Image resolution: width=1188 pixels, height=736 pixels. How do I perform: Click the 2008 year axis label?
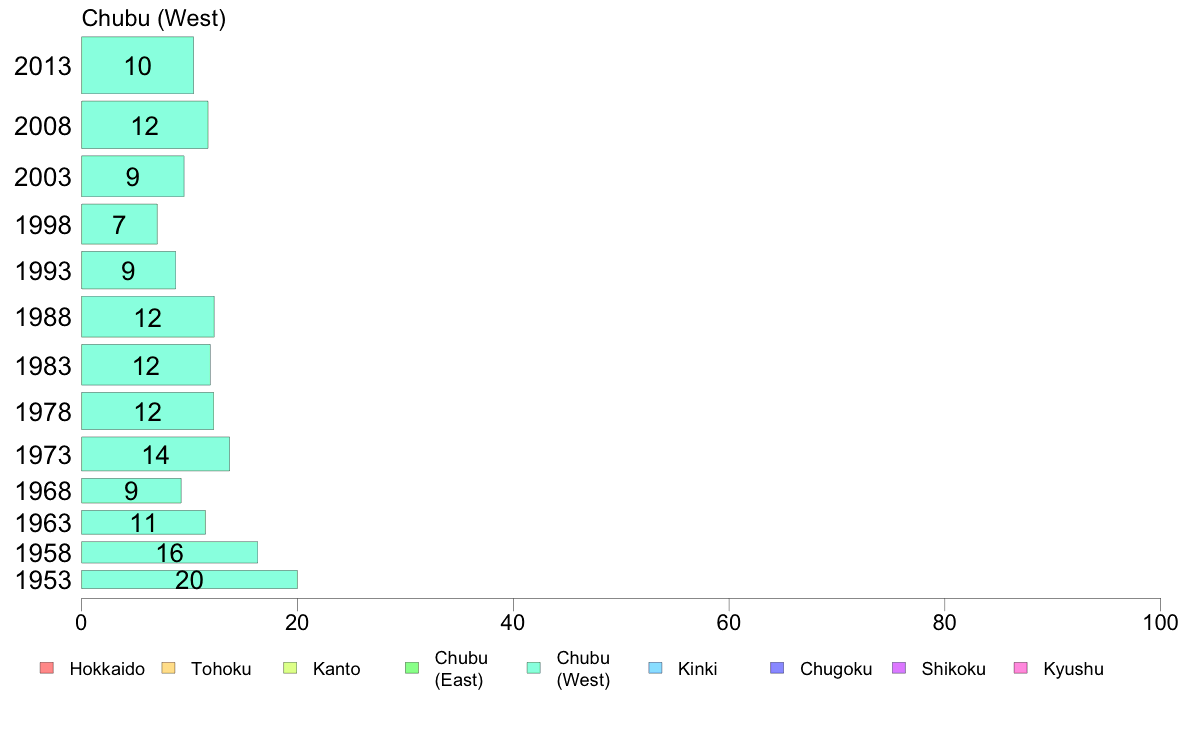click(43, 126)
